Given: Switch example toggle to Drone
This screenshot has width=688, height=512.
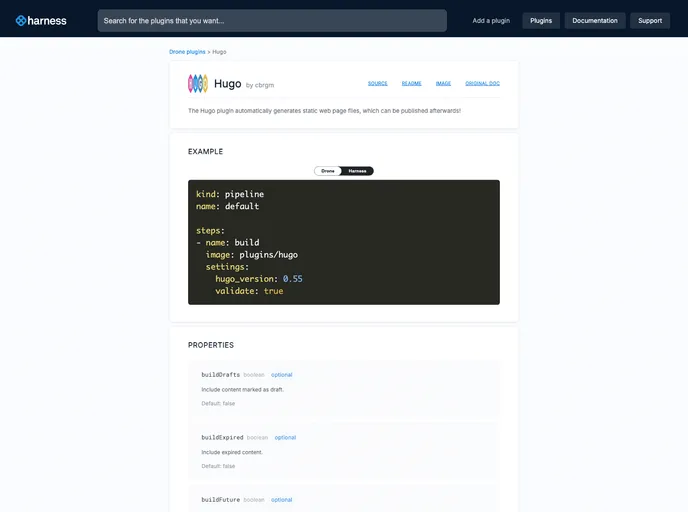Looking at the screenshot, I should (x=328, y=171).
